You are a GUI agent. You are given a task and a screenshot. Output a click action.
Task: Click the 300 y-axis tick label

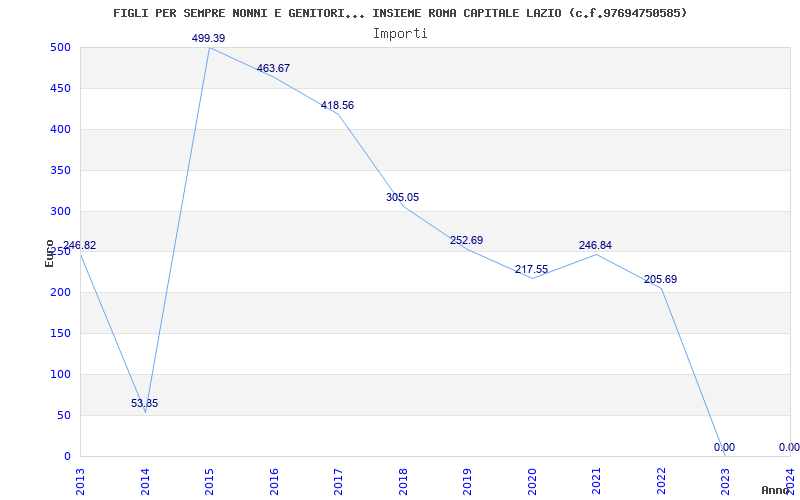tap(60, 211)
